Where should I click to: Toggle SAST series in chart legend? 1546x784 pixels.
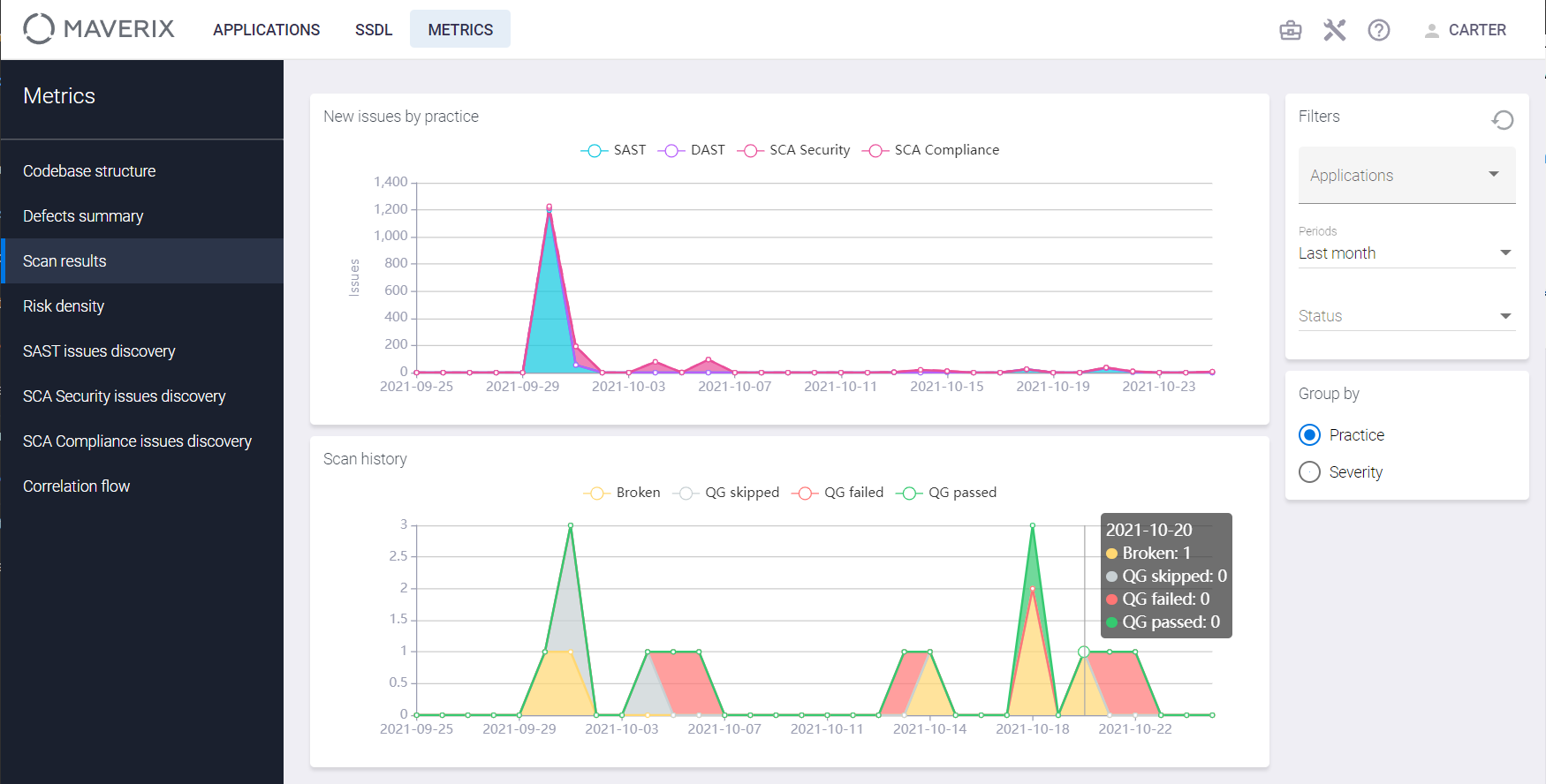click(x=595, y=151)
